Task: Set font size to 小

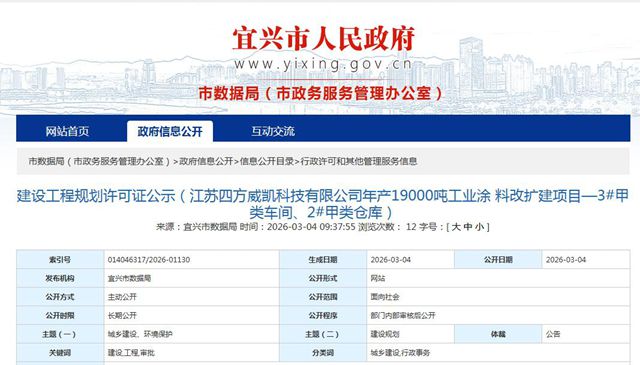Action: [x=480, y=227]
